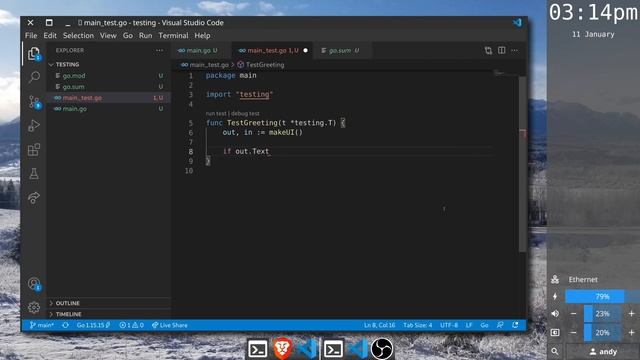Viewport: 640px width, 360px height.
Task: Open the Accounts icon in activity bar
Action: (34, 284)
